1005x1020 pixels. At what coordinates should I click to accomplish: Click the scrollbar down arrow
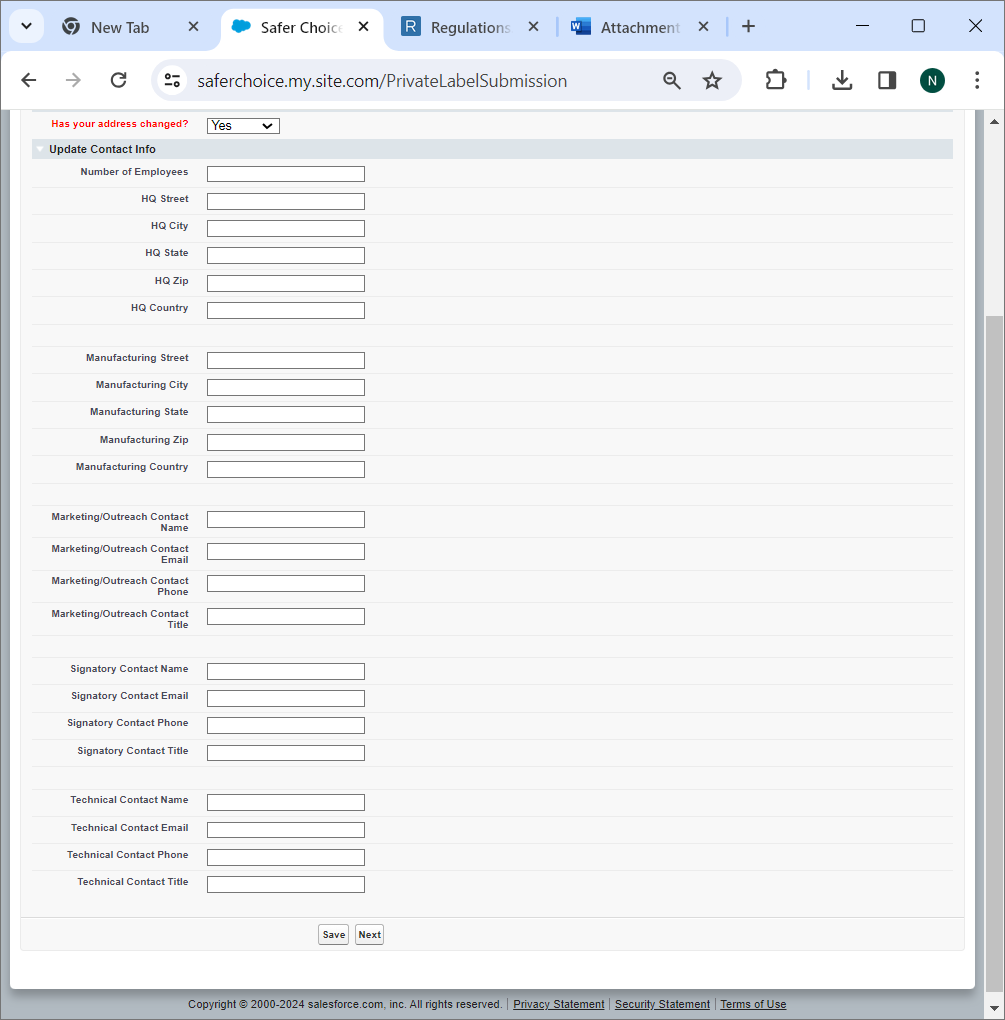994,1008
